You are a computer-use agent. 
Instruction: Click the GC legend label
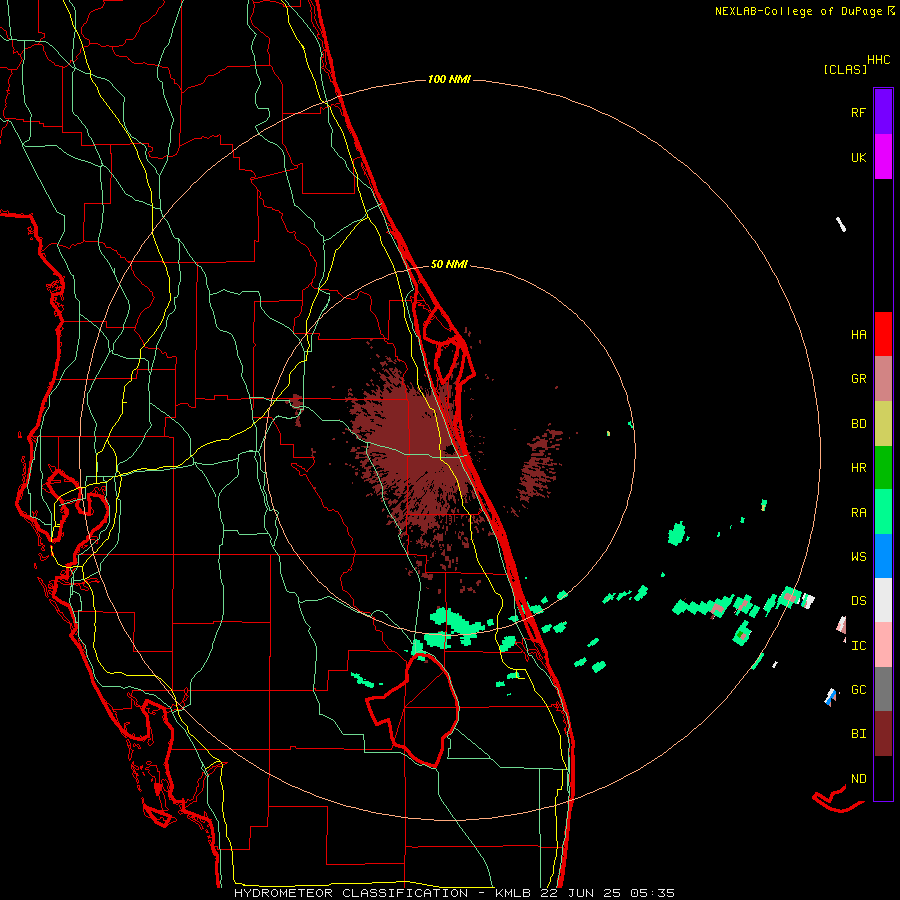pyautogui.click(x=858, y=690)
